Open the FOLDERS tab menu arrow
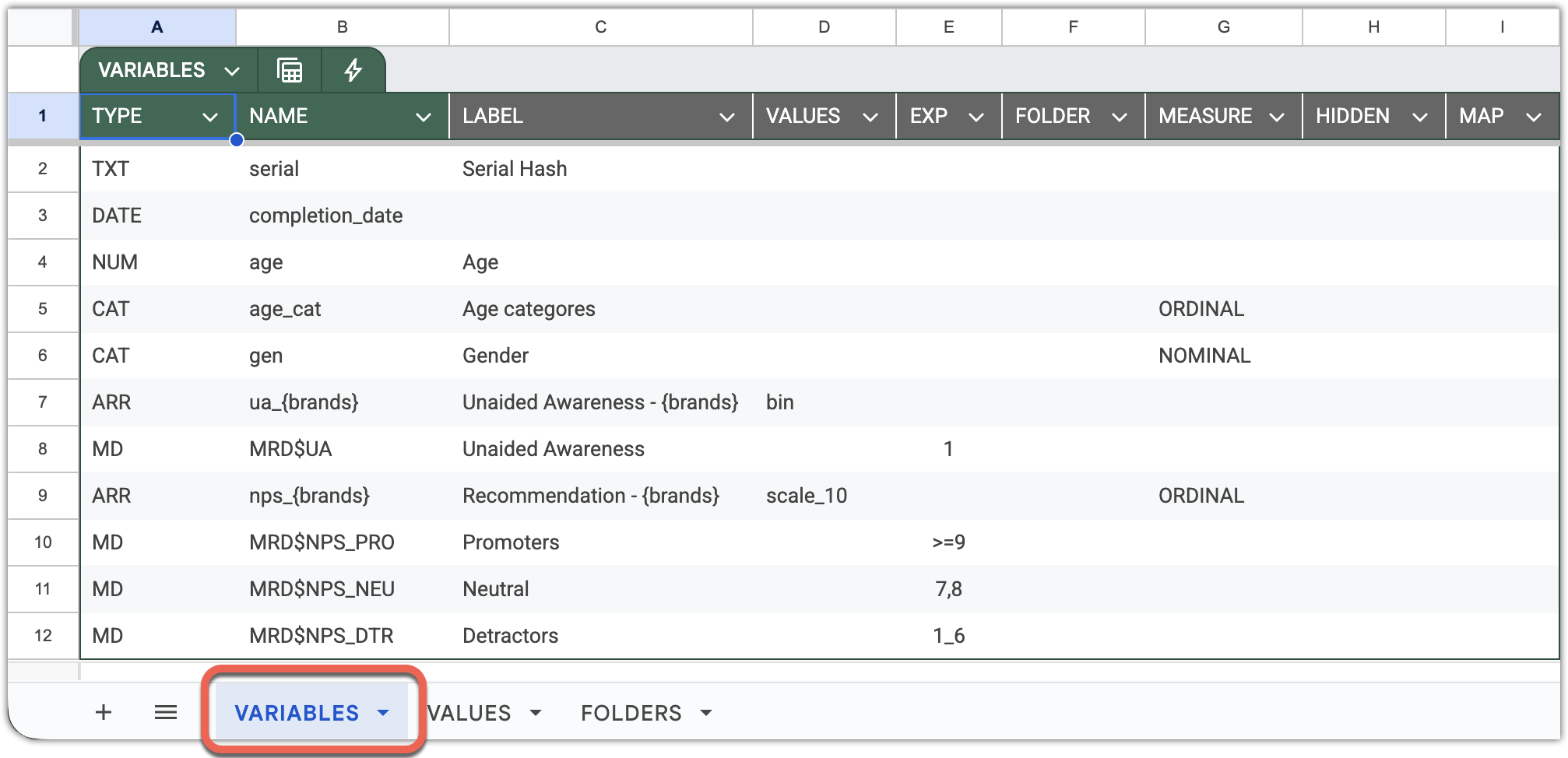The height and width of the screenshot is (758, 1568). coord(706,713)
